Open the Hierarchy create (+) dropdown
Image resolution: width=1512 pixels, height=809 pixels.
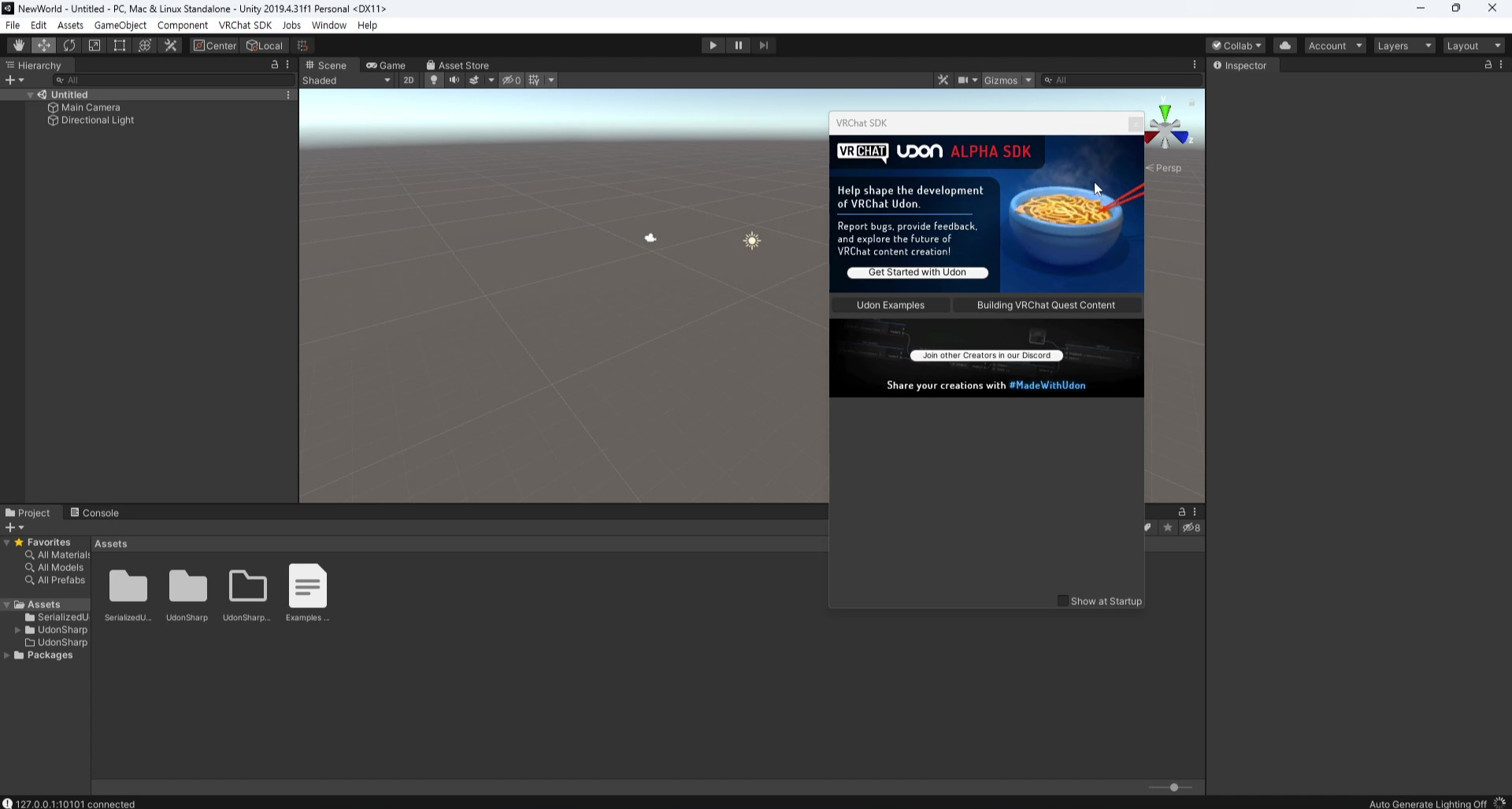14,80
